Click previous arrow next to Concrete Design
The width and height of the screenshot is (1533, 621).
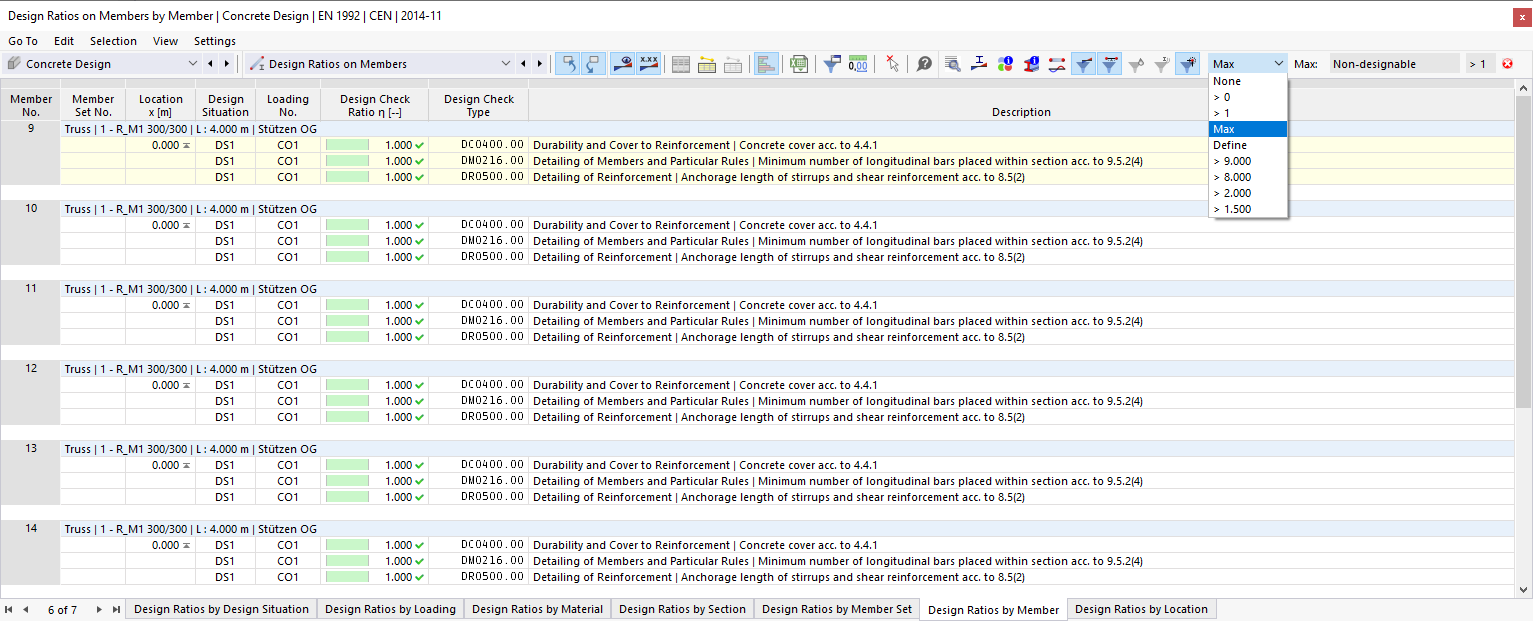coord(210,64)
